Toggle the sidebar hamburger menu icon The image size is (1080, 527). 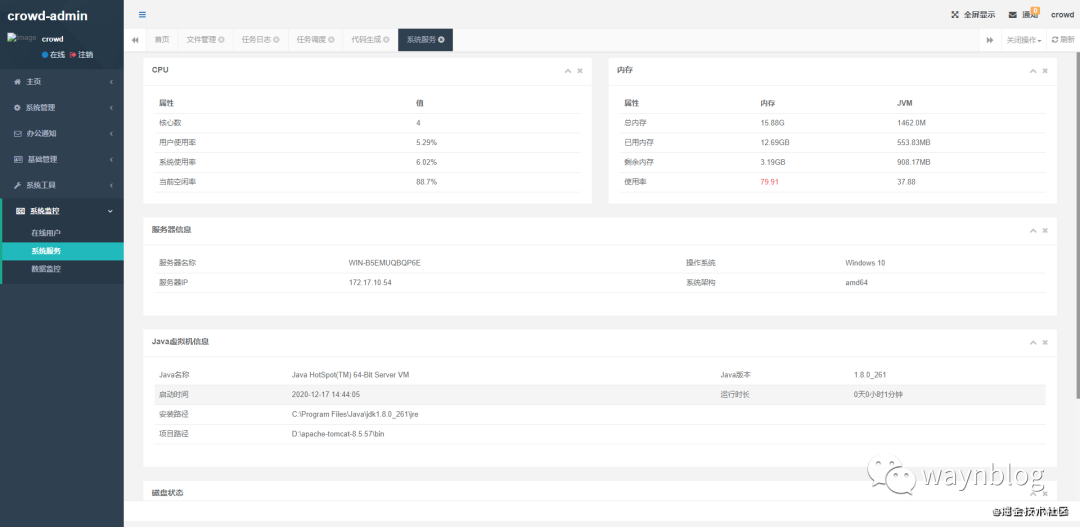pyautogui.click(x=142, y=14)
